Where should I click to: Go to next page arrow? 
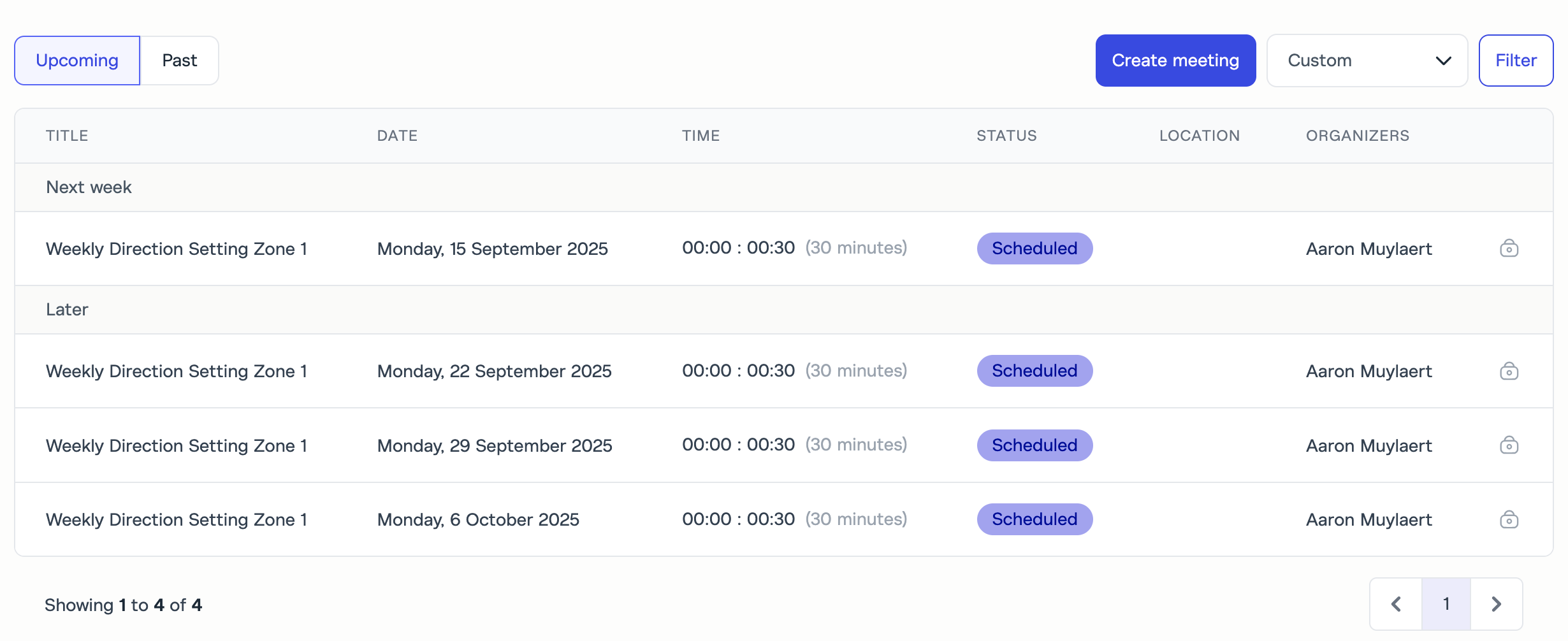1496,604
